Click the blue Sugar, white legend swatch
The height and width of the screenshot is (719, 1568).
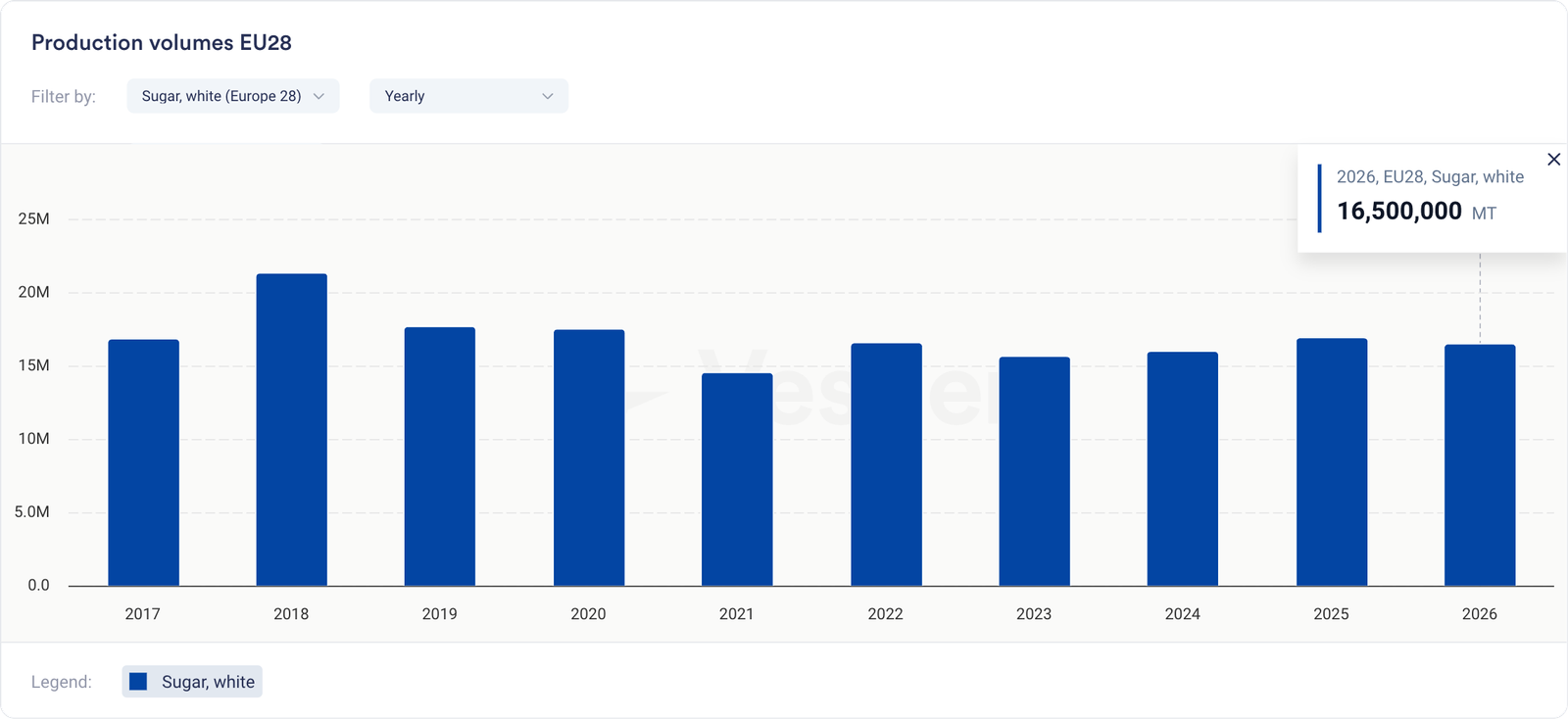click(x=138, y=682)
